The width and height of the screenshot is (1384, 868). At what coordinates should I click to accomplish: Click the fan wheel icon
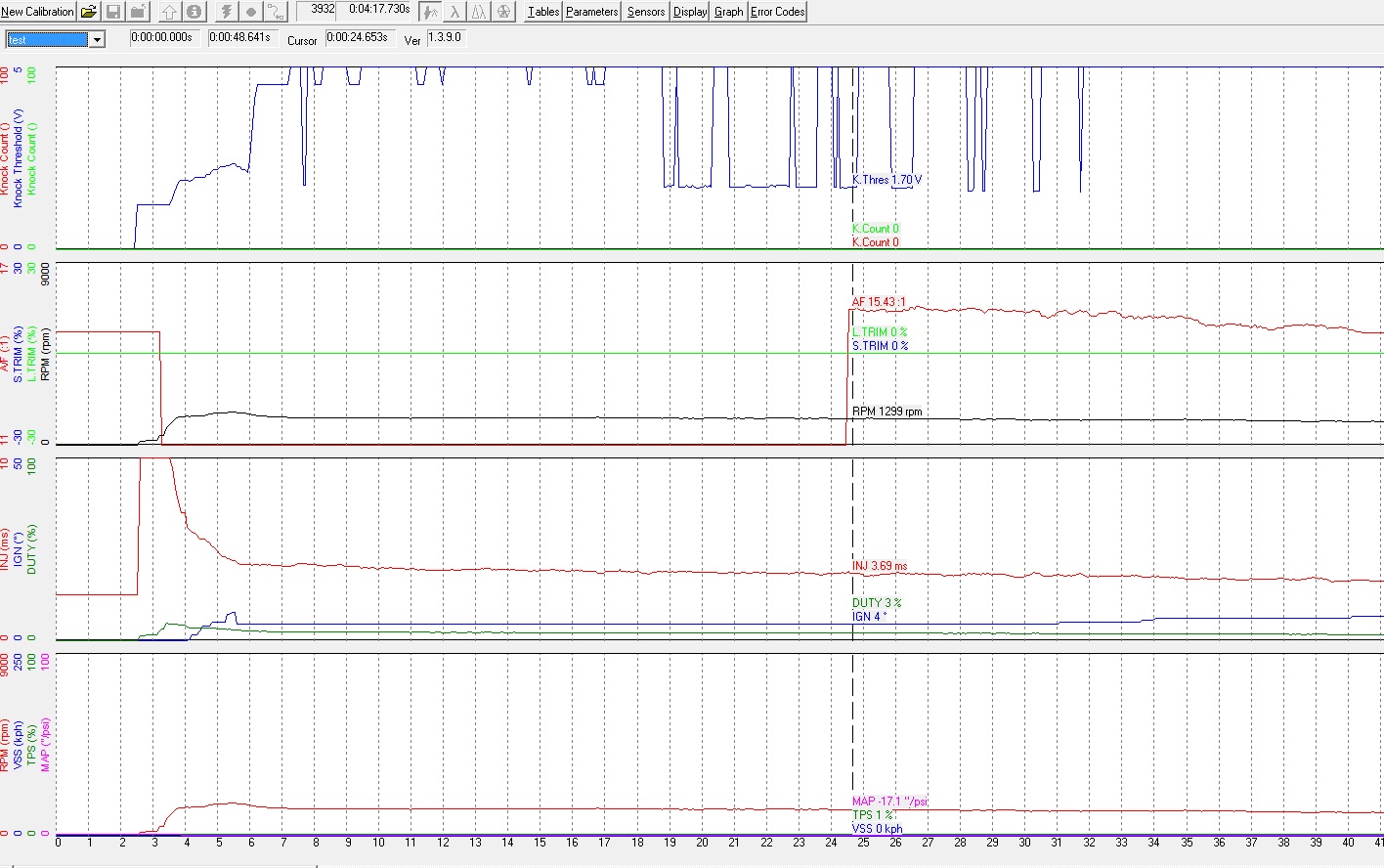(x=504, y=12)
